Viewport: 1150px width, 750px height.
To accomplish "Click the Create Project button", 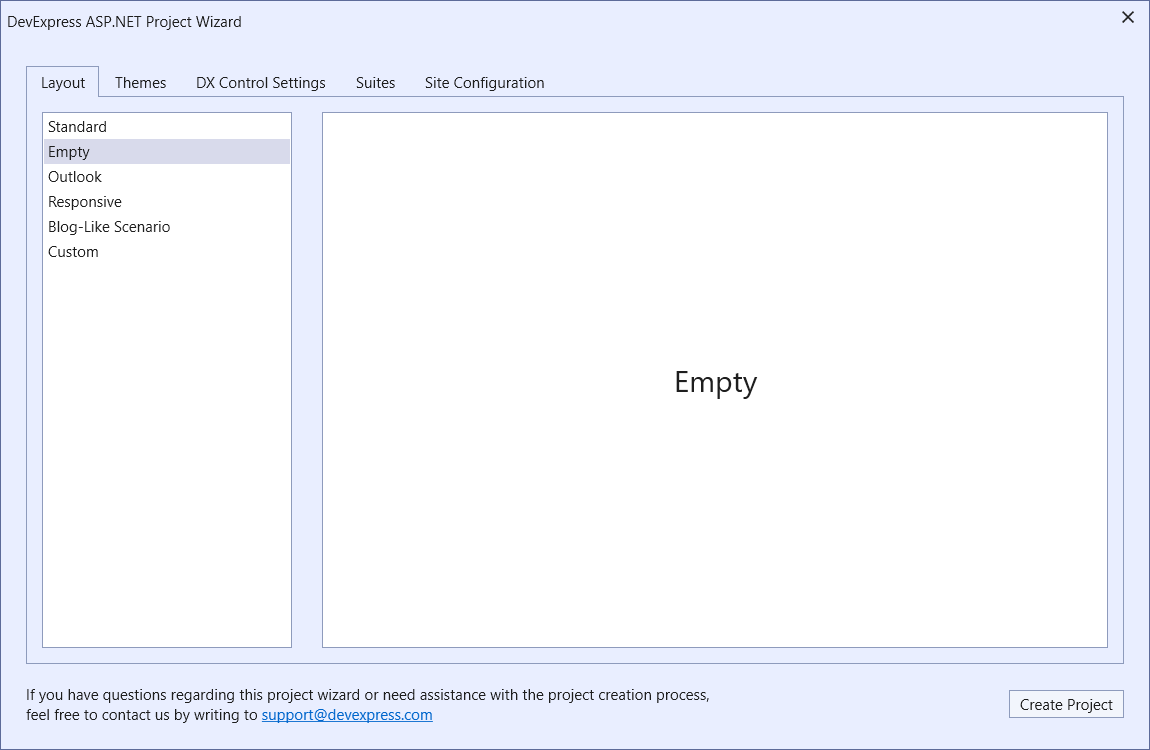I will (x=1066, y=704).
